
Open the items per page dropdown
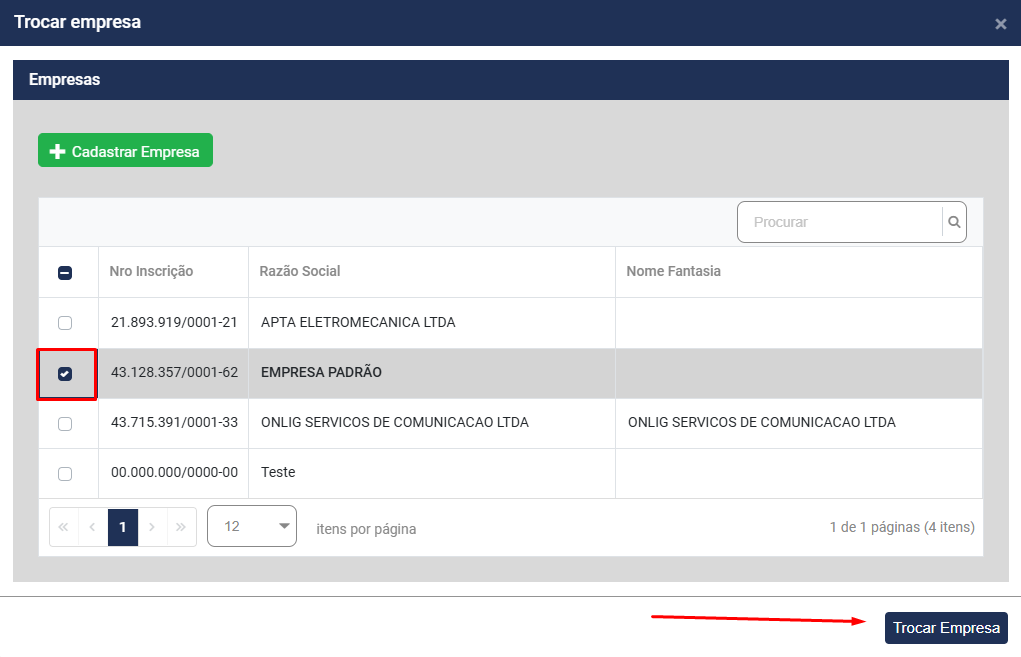pyautogui.click(x=252, y=526)
